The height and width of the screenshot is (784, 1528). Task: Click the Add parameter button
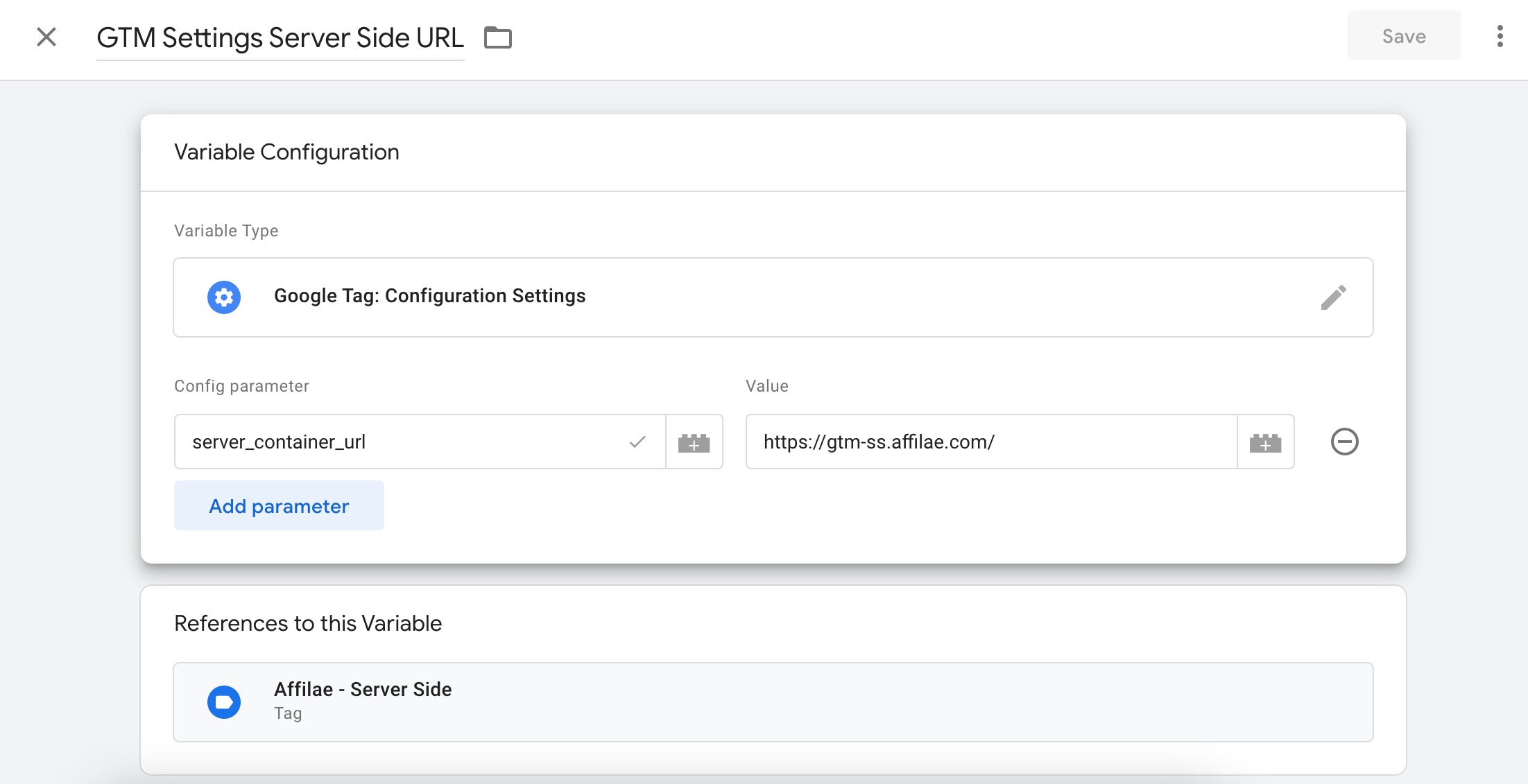[x=279, y=506]
